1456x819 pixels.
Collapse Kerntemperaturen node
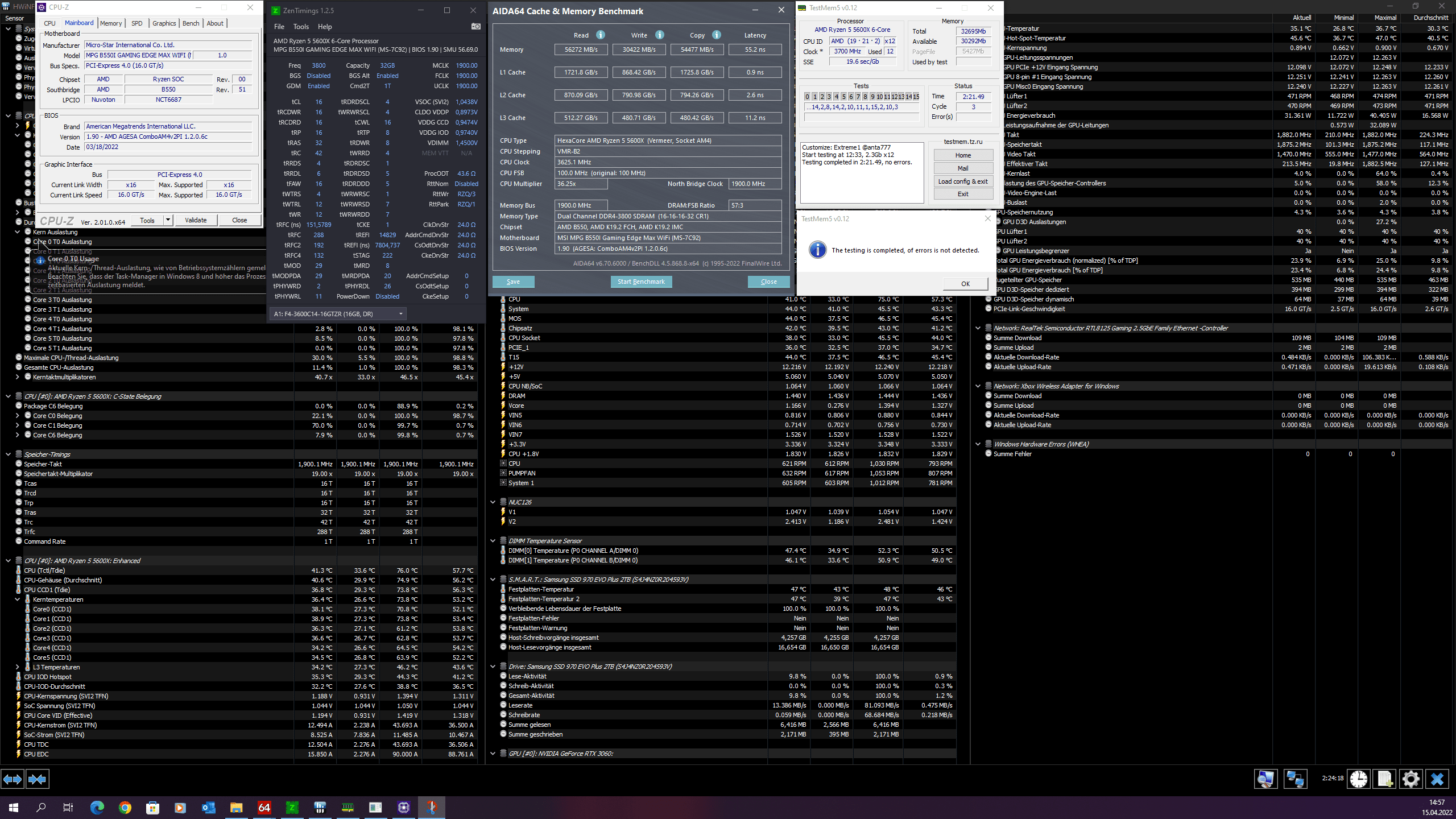pos(18,599)
